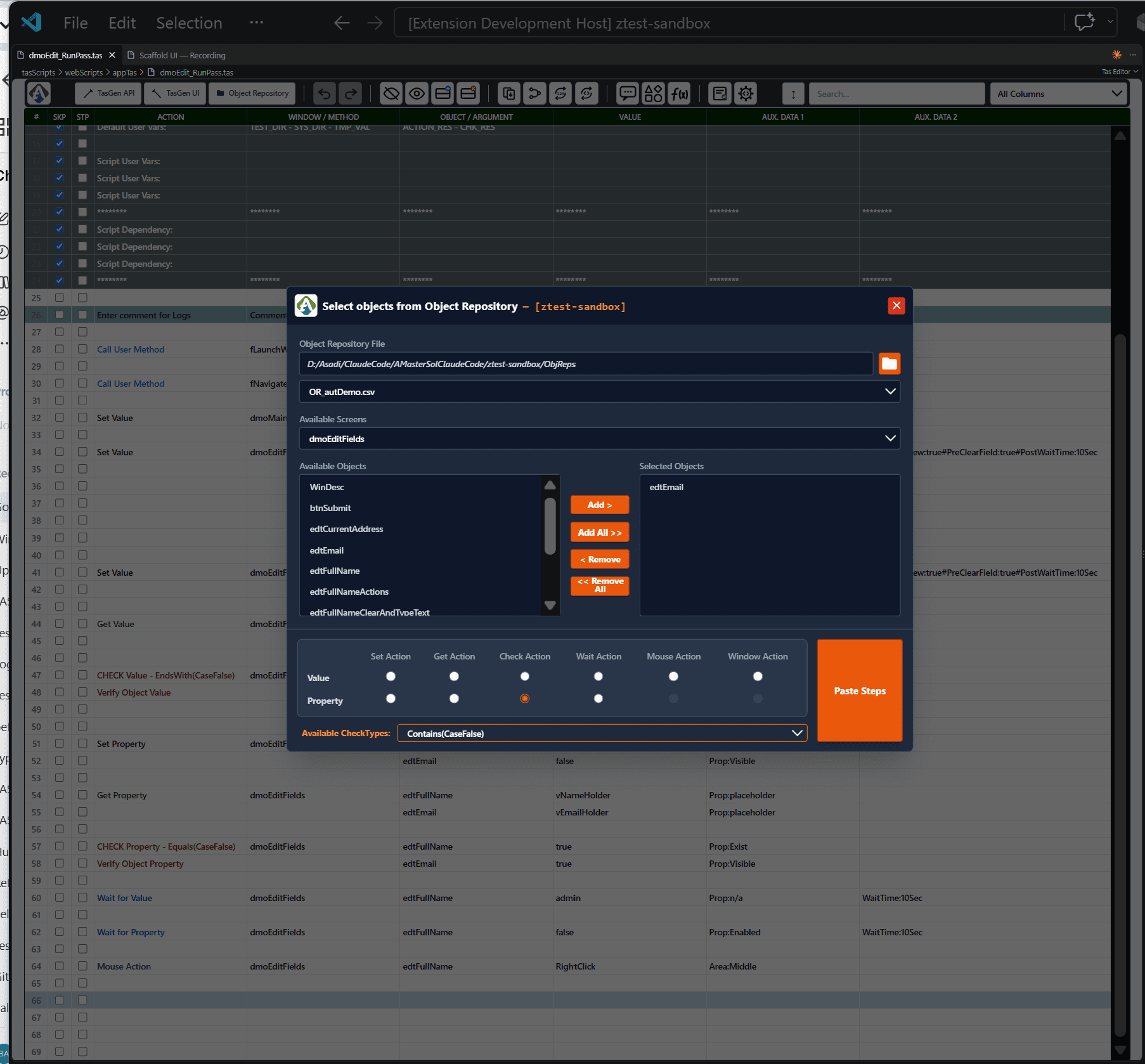Click the shapes objects icon in toolbar

pyautogui.click(x=654, y=94)
